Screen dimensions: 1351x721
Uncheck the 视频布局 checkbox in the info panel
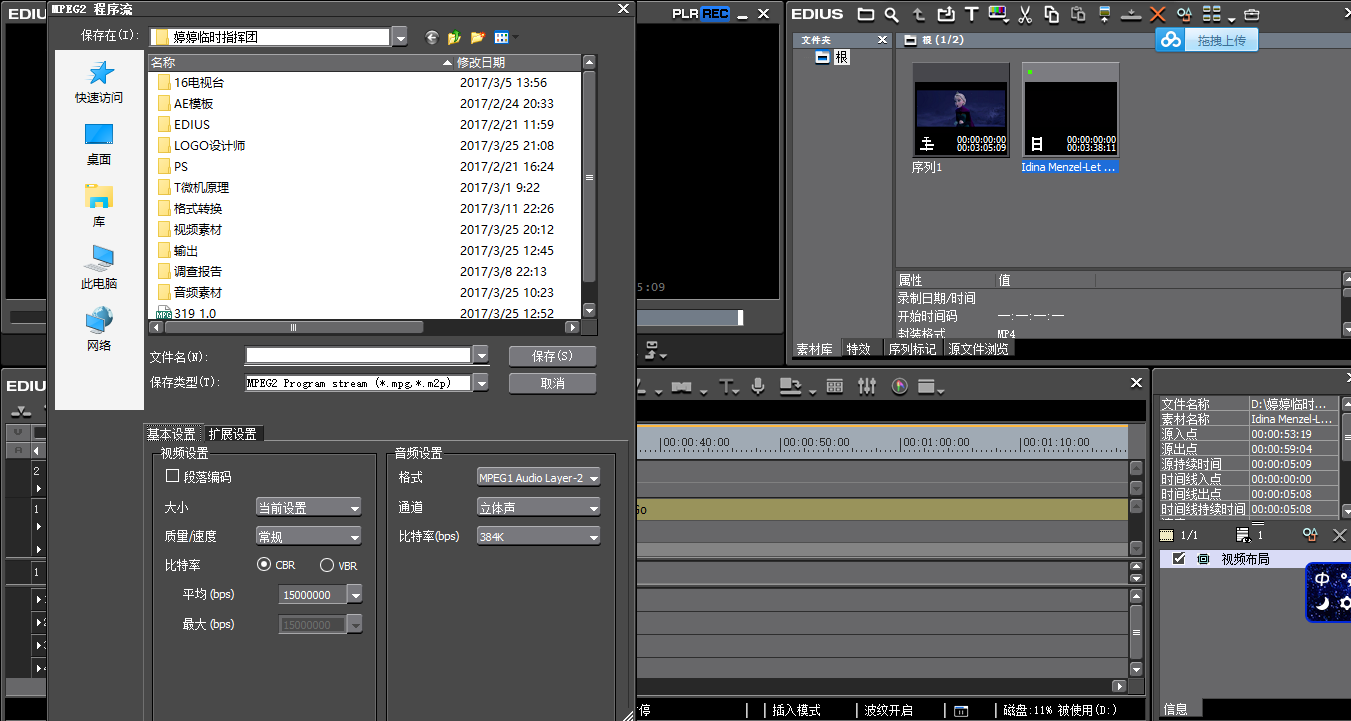tap(1179, 558)
